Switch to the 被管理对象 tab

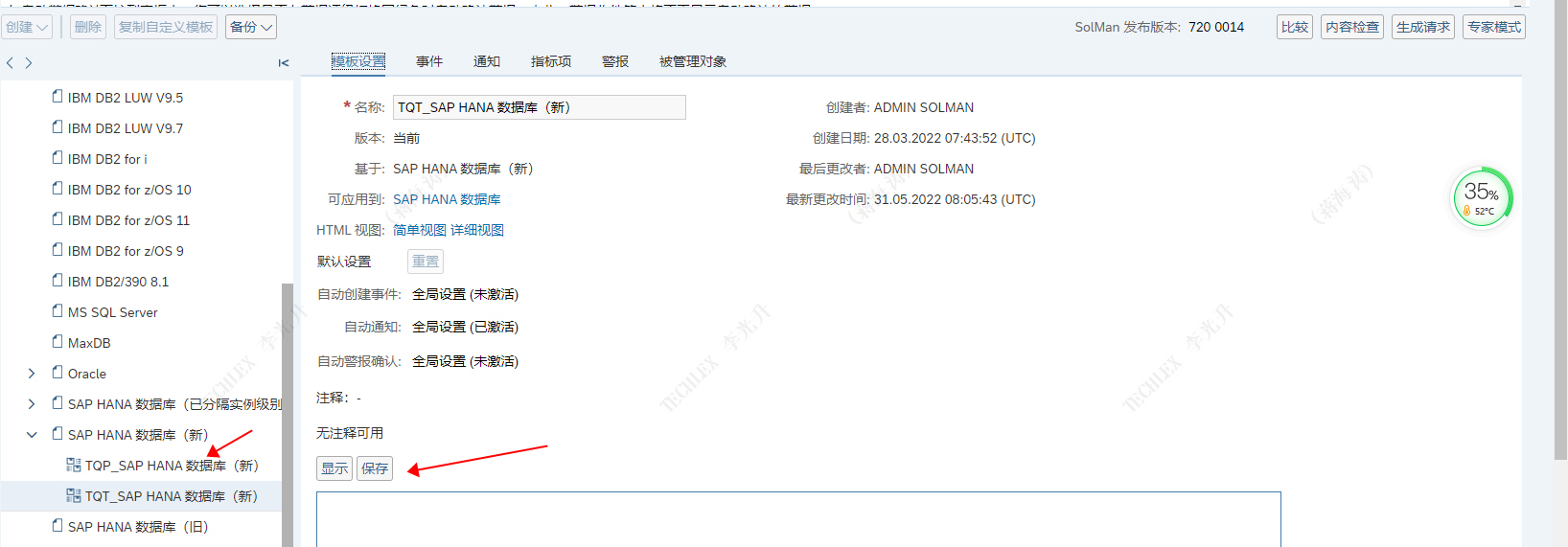click(693, 61)
